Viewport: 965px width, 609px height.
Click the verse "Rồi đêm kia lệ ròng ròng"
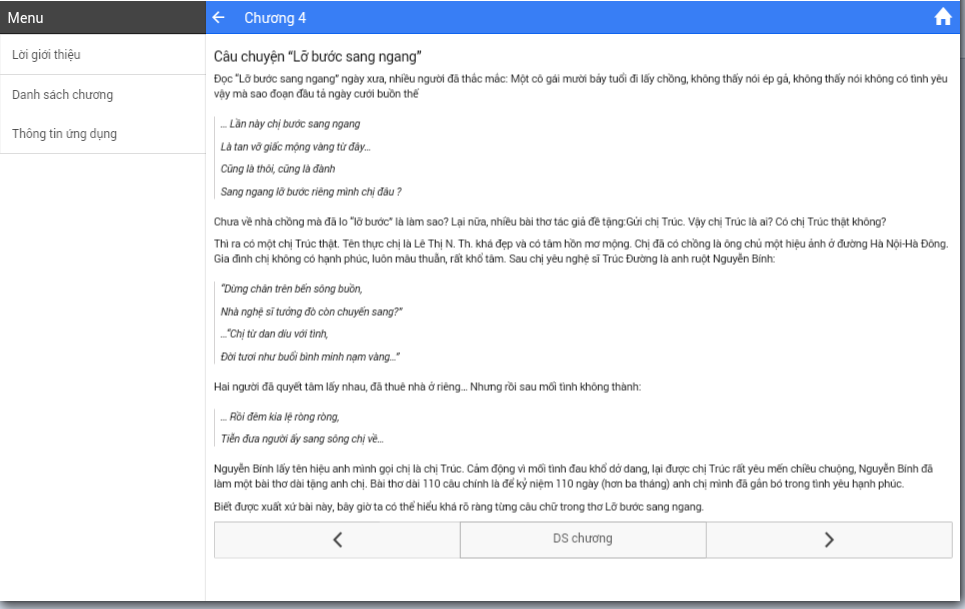[280, 416]
